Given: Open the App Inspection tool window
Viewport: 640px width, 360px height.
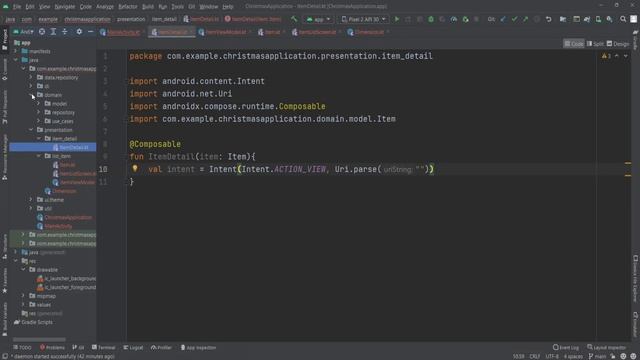Looking at the screenshot, I should [198, 347].
